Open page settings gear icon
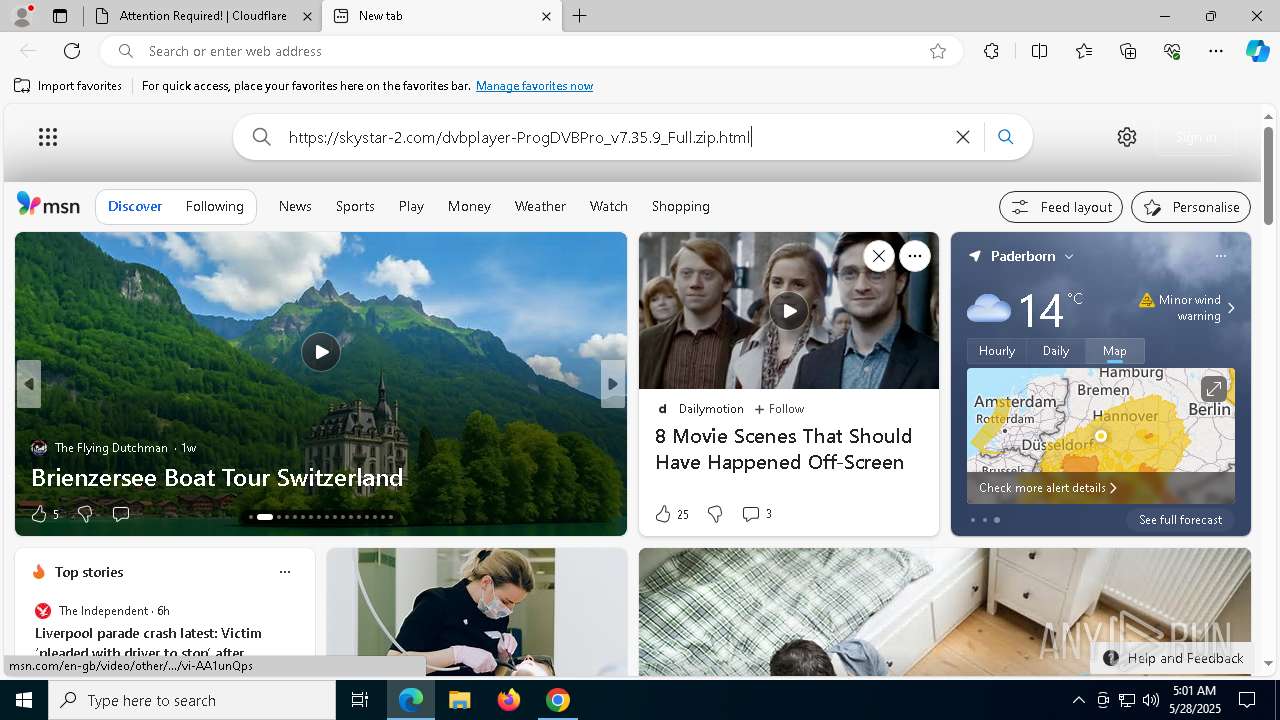The height and width of the screenshot is (720, 1280). pyautogui.click(x=1127, y=137)
